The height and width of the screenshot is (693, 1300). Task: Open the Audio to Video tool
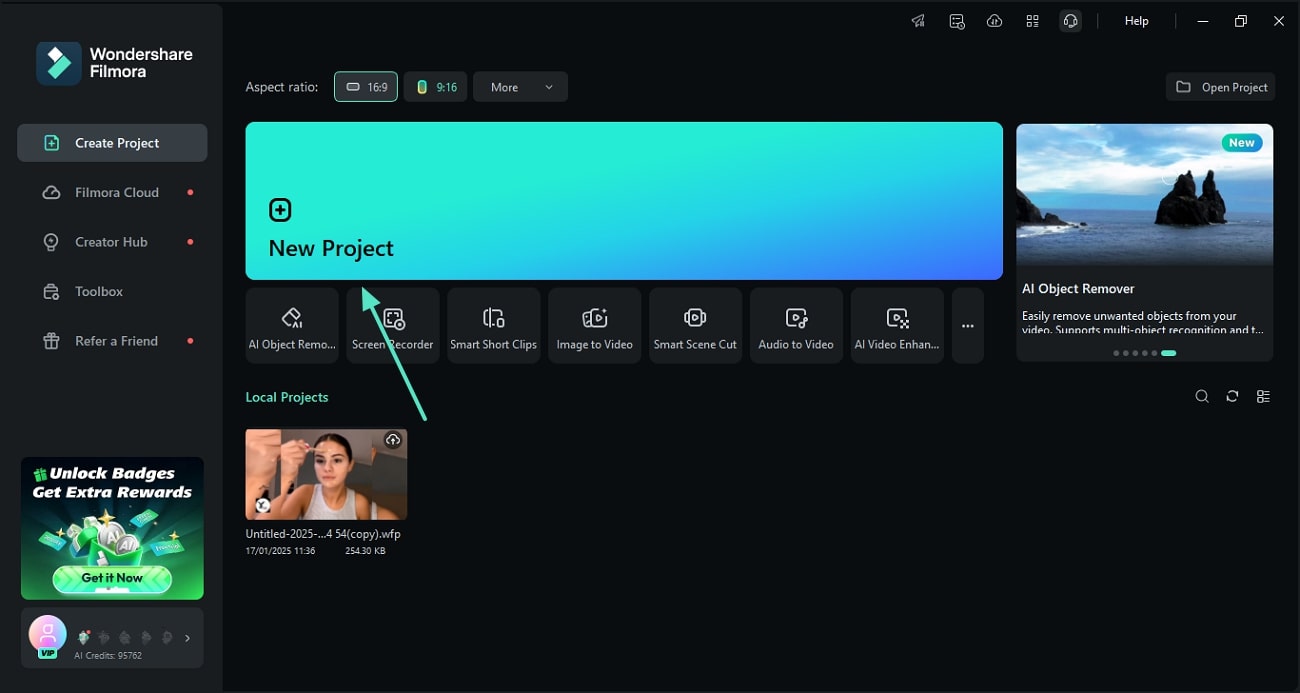pos(796,325)
